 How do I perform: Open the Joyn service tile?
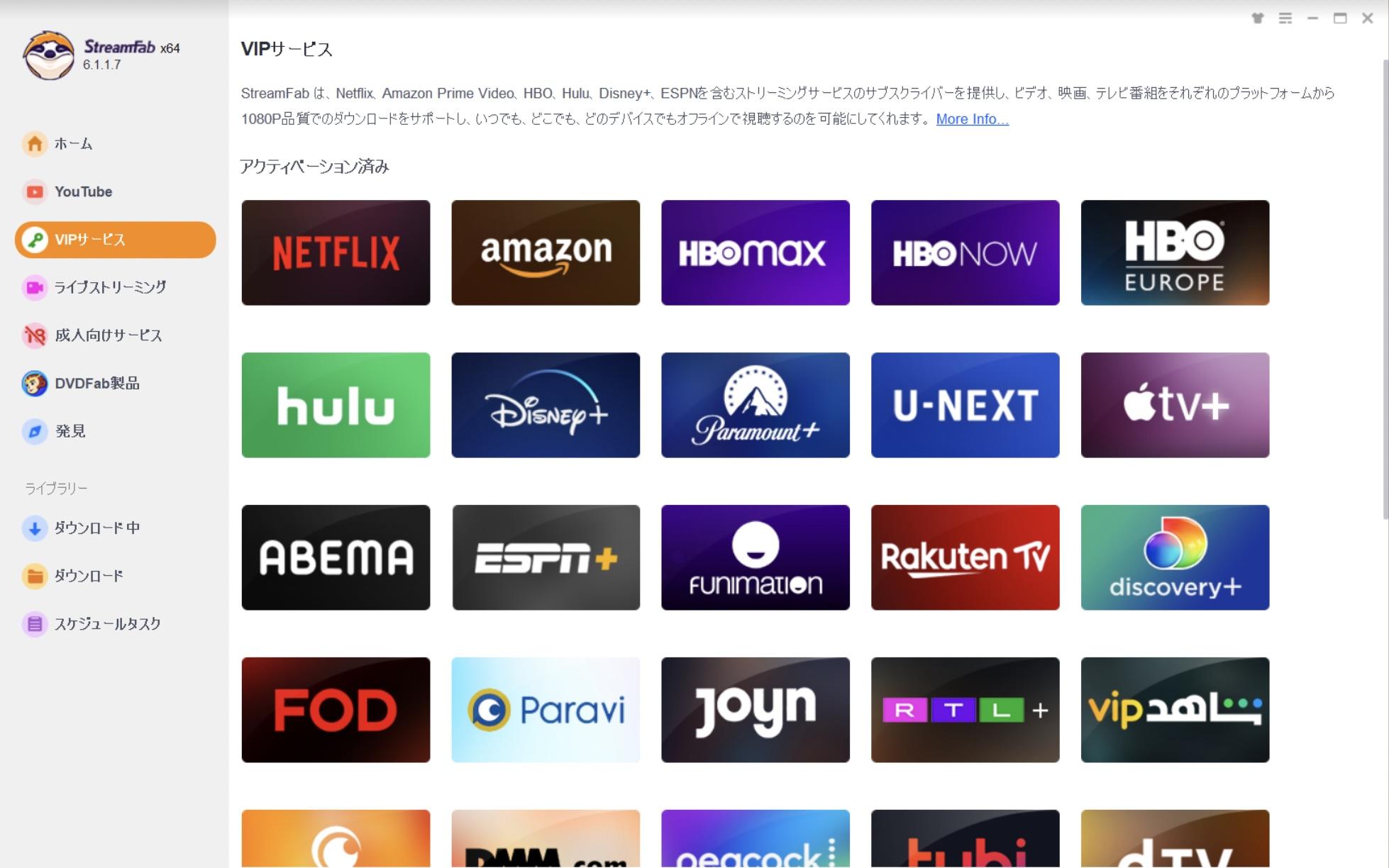point(756,710)
